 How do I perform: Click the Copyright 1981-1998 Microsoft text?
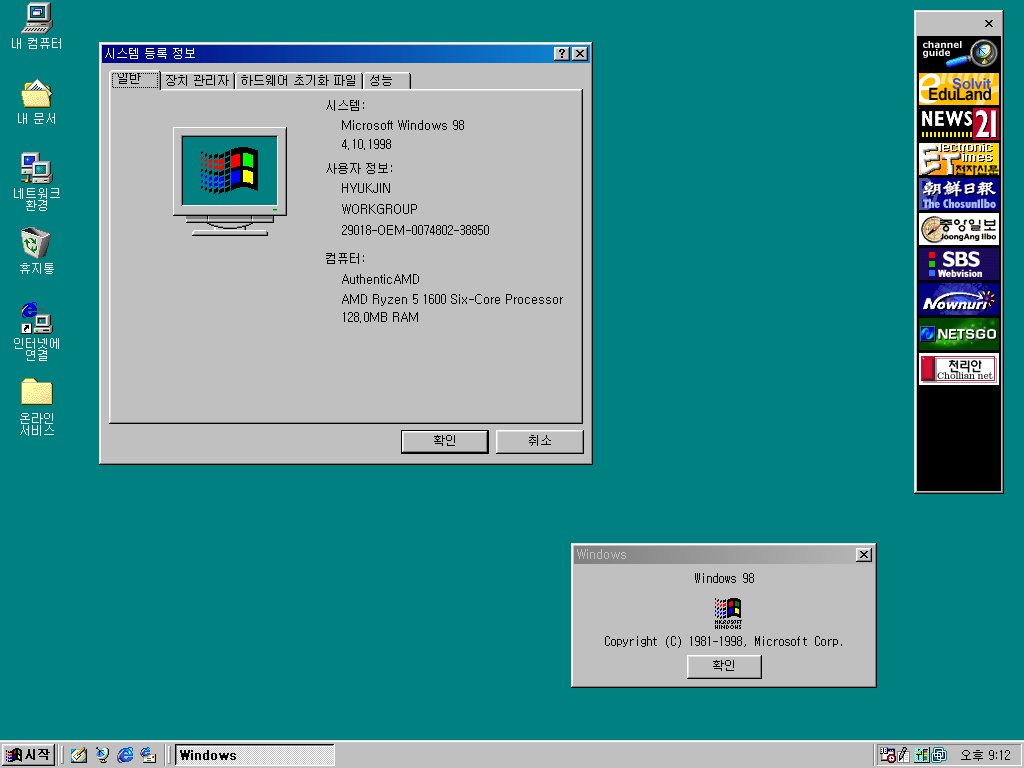pyautogui.click(x=724, y=641)
